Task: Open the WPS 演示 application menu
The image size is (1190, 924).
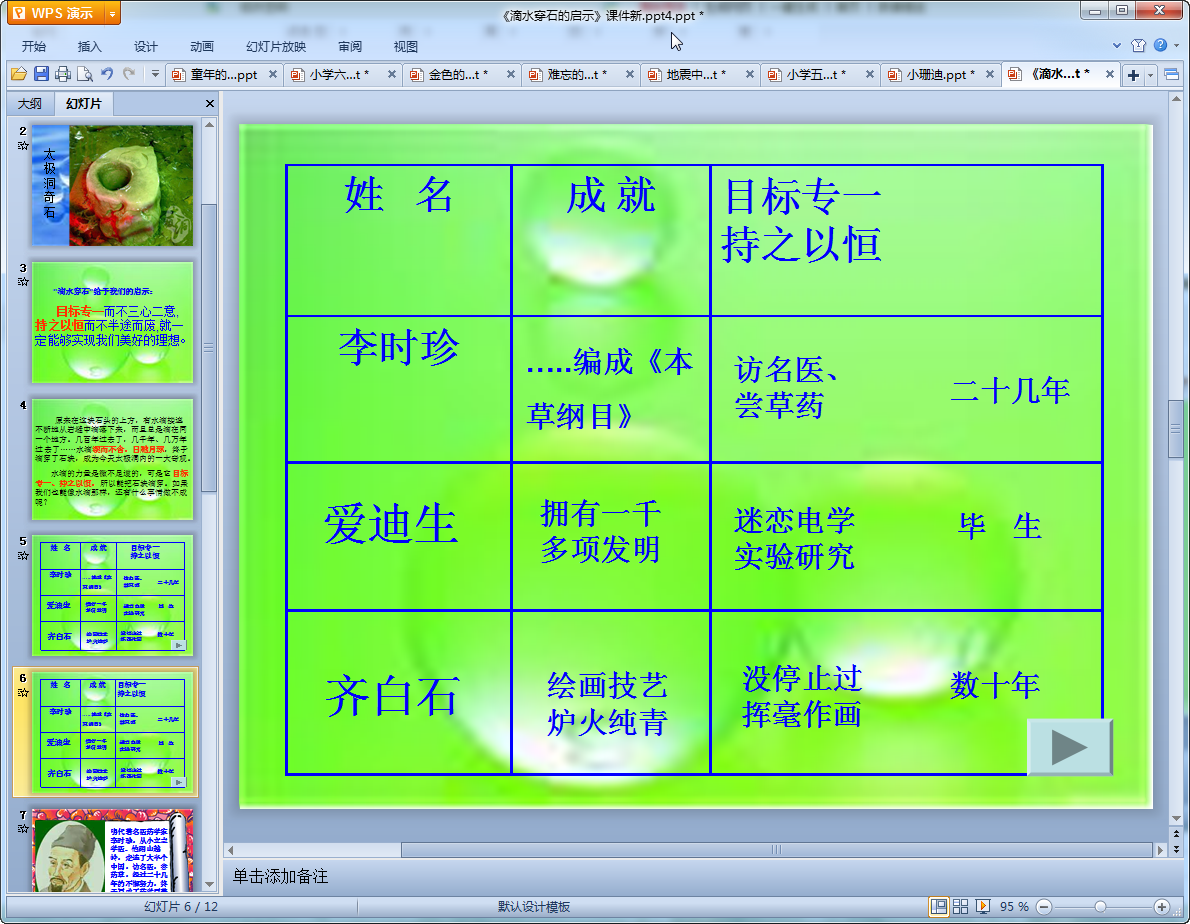Action: pos(56,13)
